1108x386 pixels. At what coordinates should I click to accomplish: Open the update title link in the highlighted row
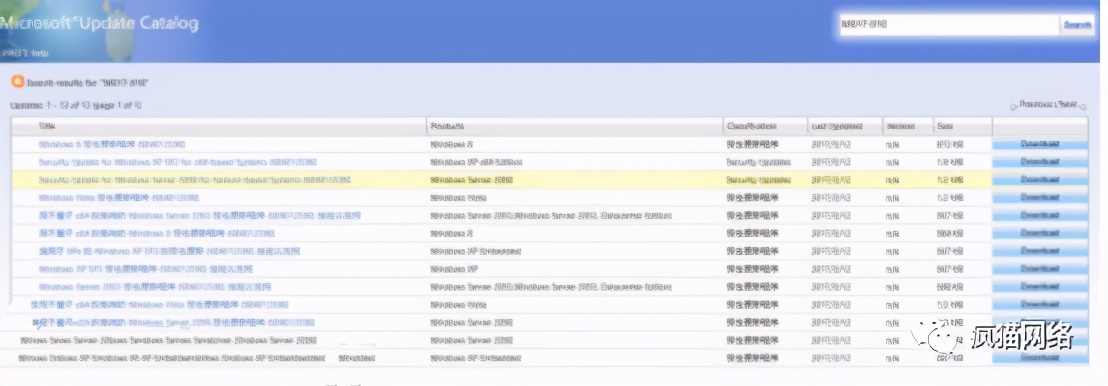[x=195, y=180]
